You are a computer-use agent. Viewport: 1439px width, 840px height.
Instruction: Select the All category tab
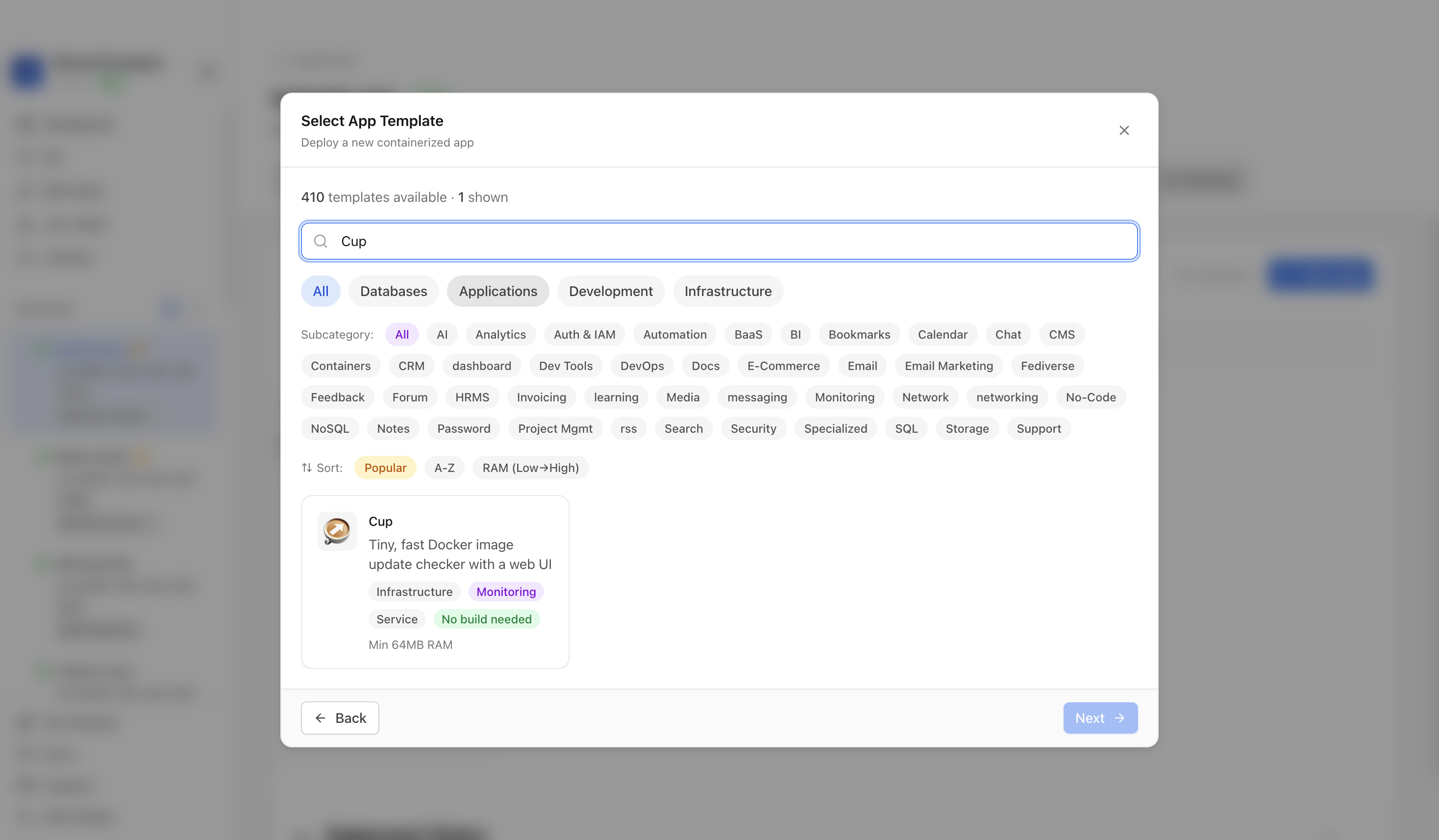coord(321,291)
